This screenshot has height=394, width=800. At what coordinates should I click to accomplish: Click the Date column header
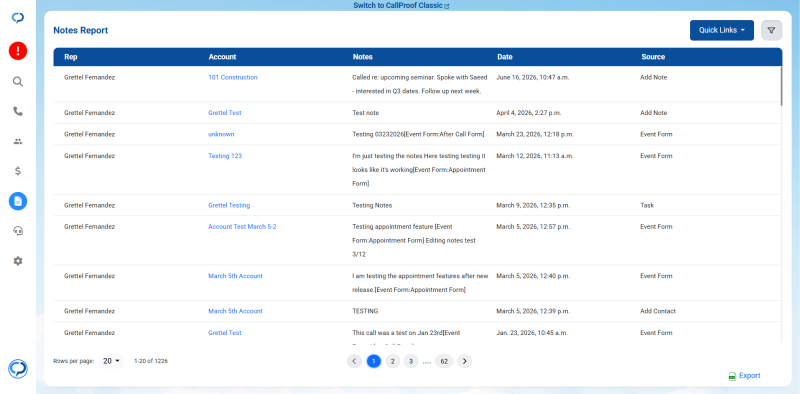coord(505,57)
